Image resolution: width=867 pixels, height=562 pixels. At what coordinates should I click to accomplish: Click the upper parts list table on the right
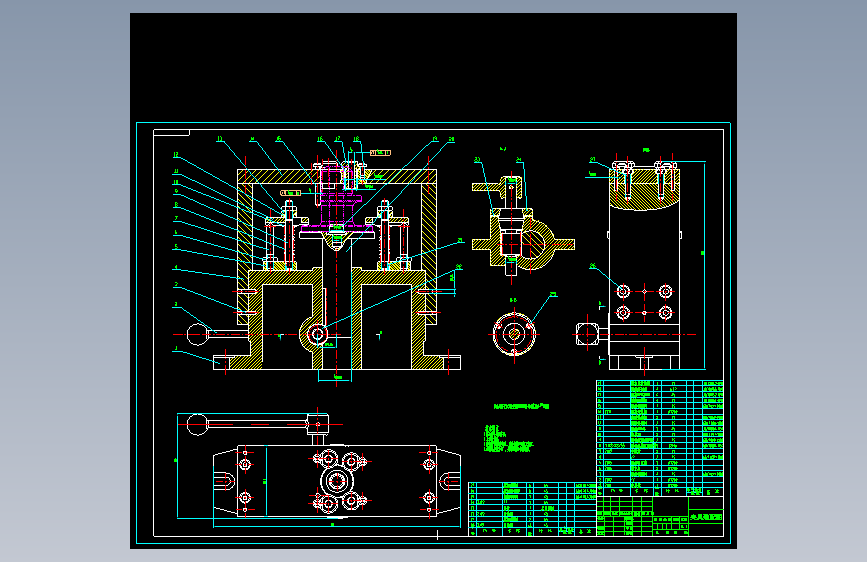click(x=660, y=438)
